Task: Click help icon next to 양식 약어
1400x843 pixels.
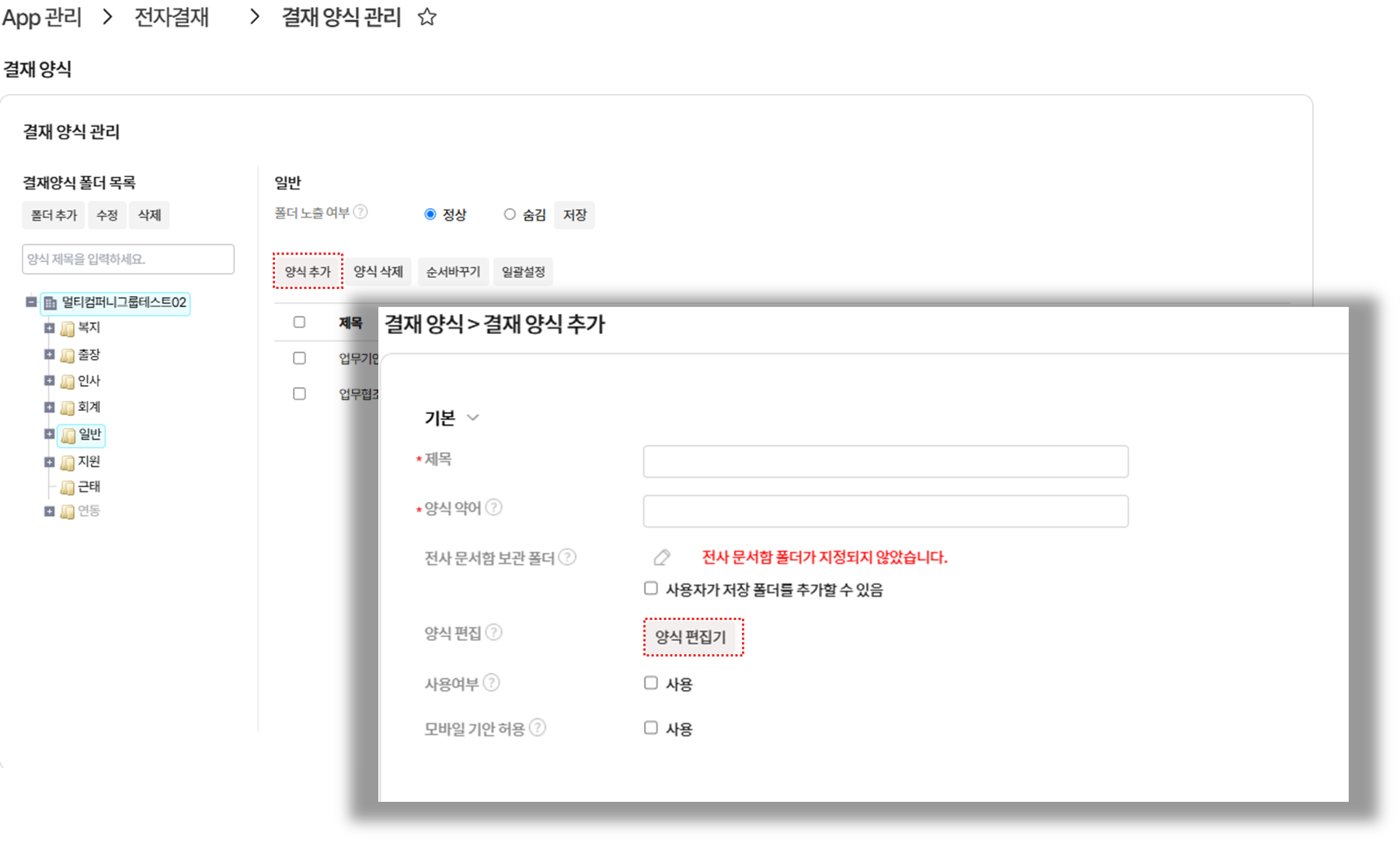Action: pos(493,507)
